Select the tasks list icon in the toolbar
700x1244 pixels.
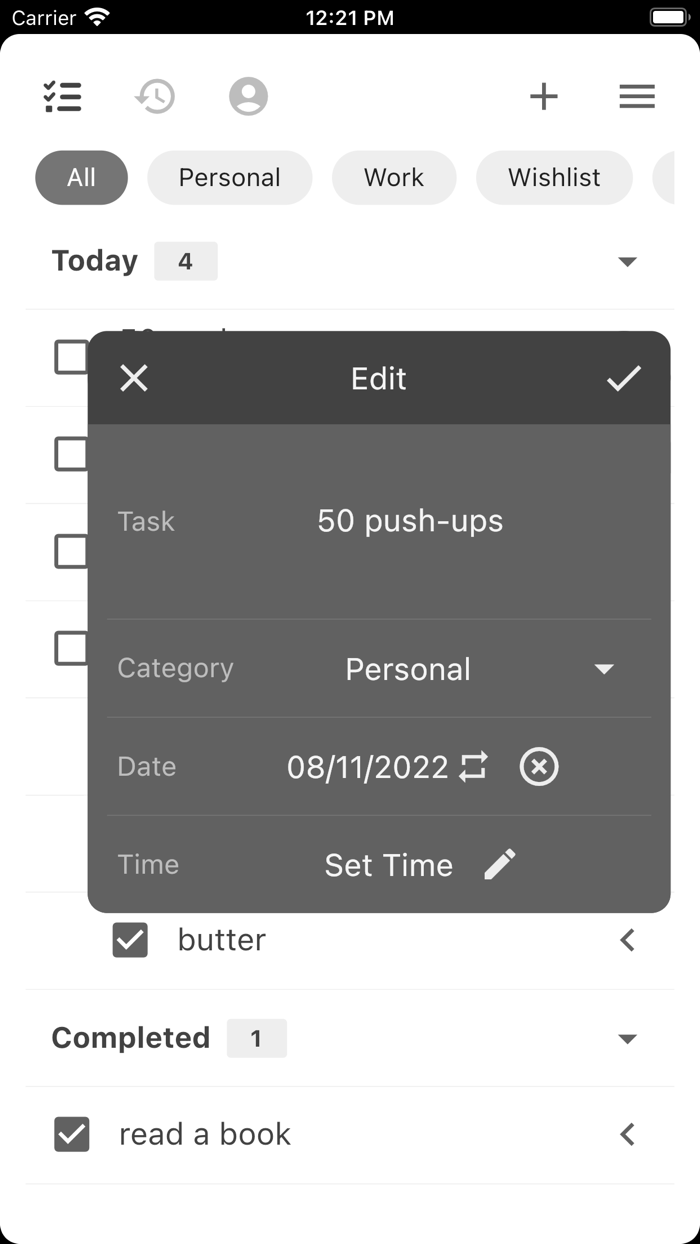(63, 96)
